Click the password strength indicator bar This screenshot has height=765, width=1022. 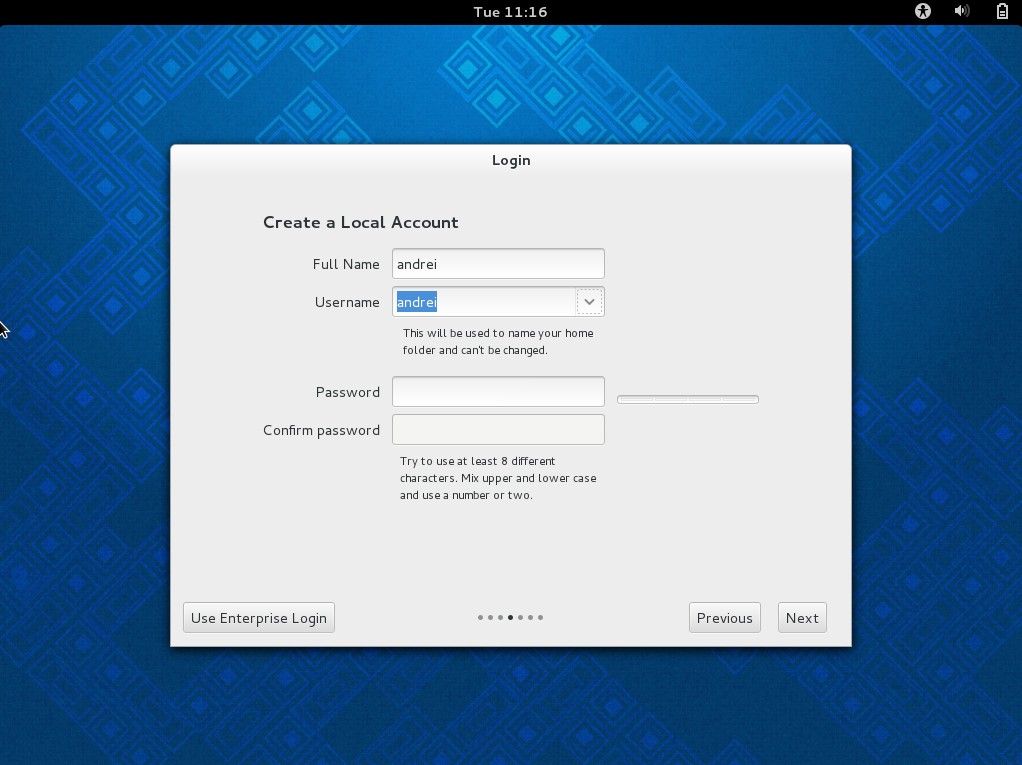[687, 398]
